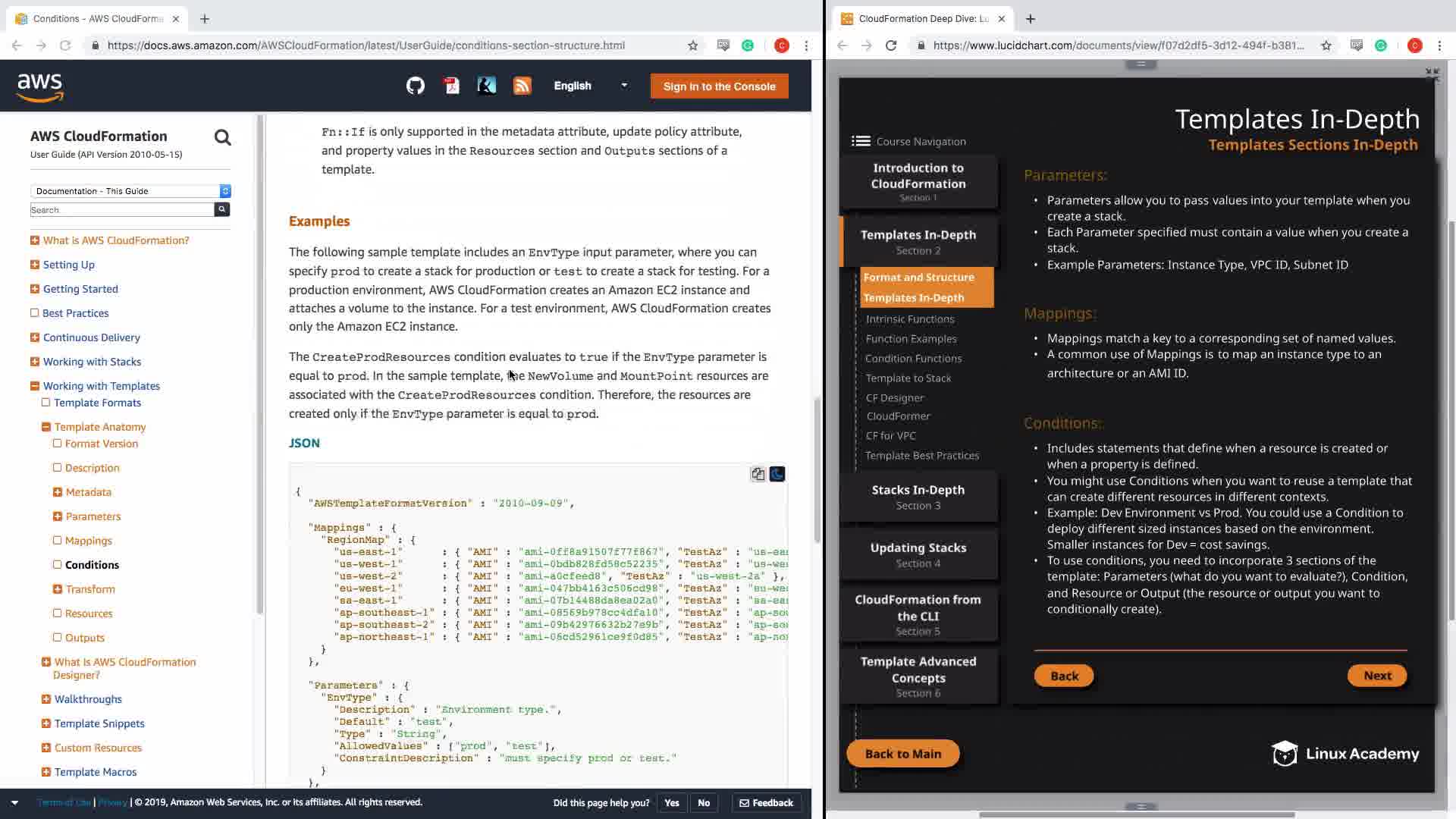Screen dimensions: 1456x819
Task: Download the PDF version of guide
Action: click(x=451, y=86)
